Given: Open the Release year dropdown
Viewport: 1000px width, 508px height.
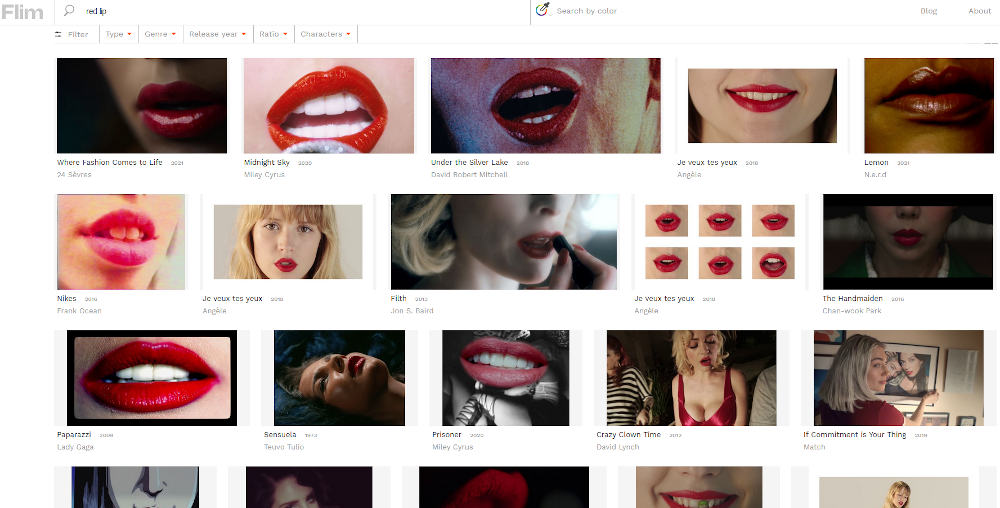Looking at the screenshot, I should tap(217, 34).
